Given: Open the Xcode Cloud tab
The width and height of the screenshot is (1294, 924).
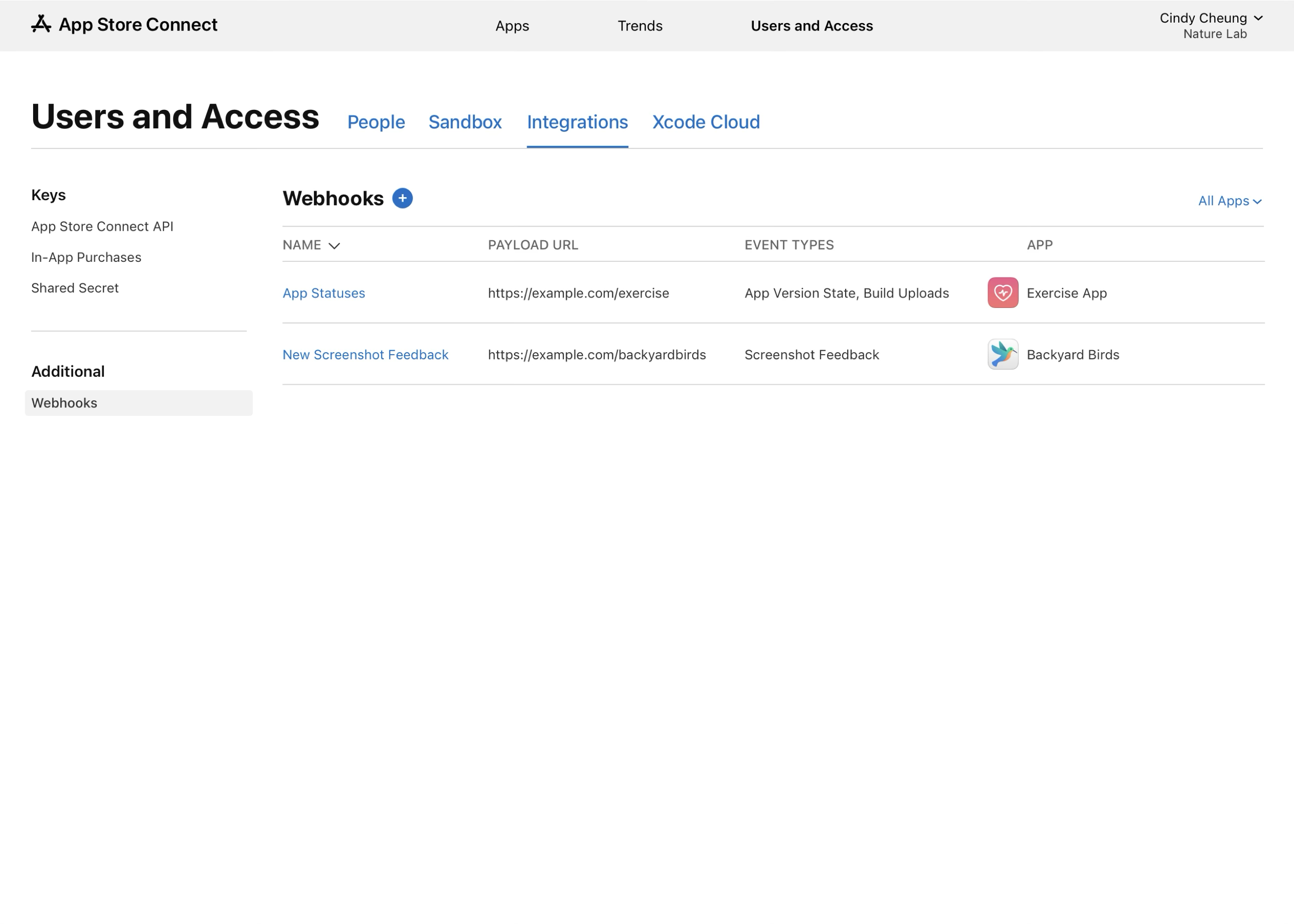Looking at the screenshot, I should click(x=706, y=122).
